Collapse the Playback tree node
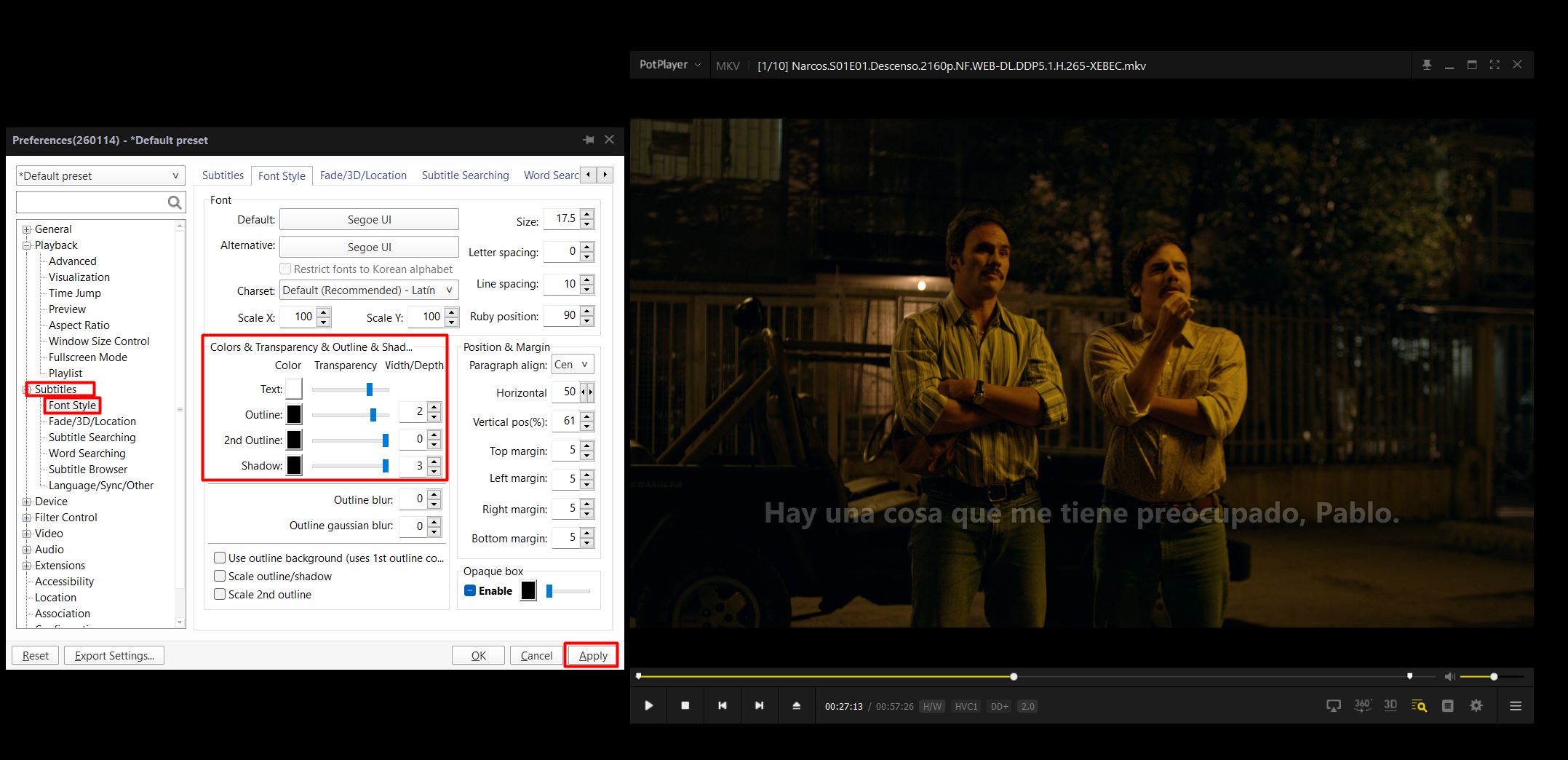Image resolution: width=1568 pixels, height=760 pixels. 27,245
